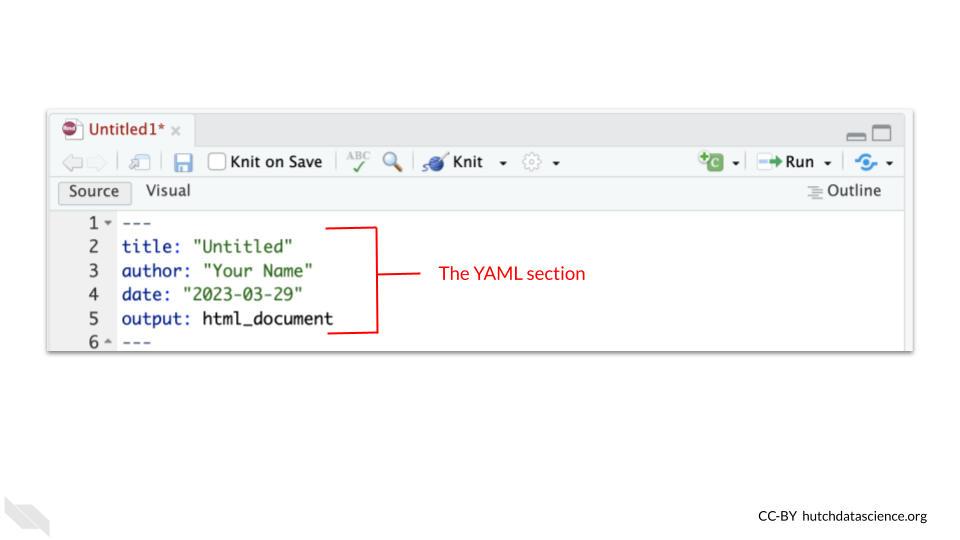Click the output: html_document line
The image size is (960, 540).
coord(227,319)
